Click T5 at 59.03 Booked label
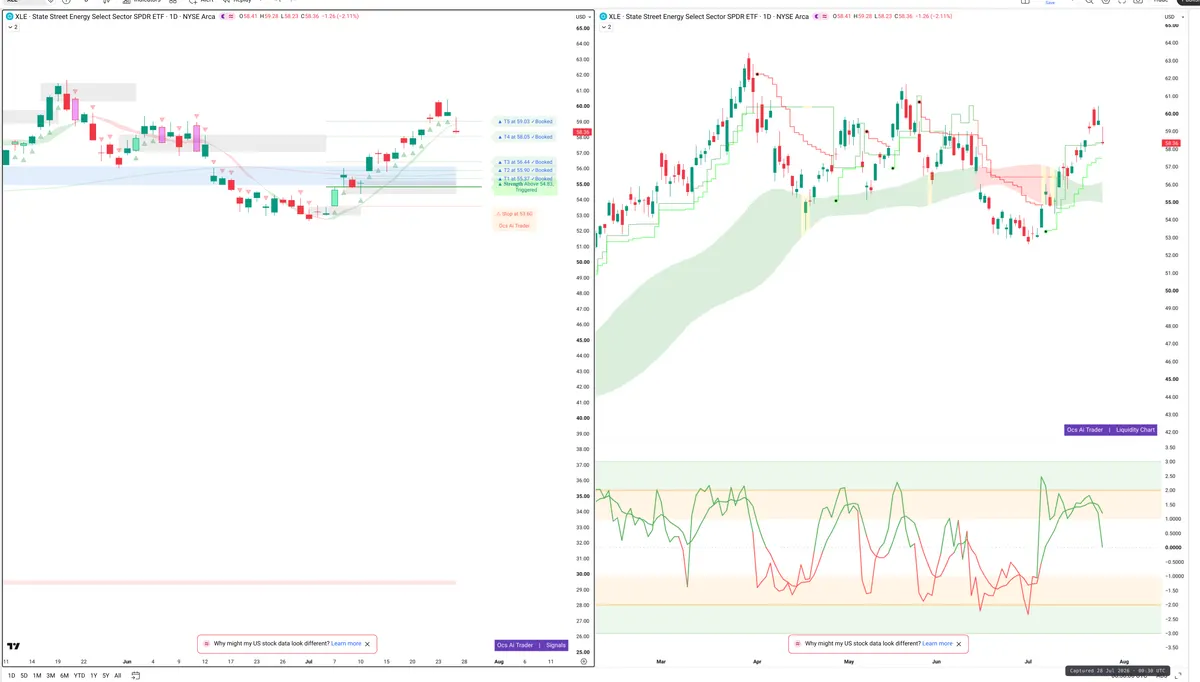The width and height of the screenshot is (1200, 682). [525, 121]
